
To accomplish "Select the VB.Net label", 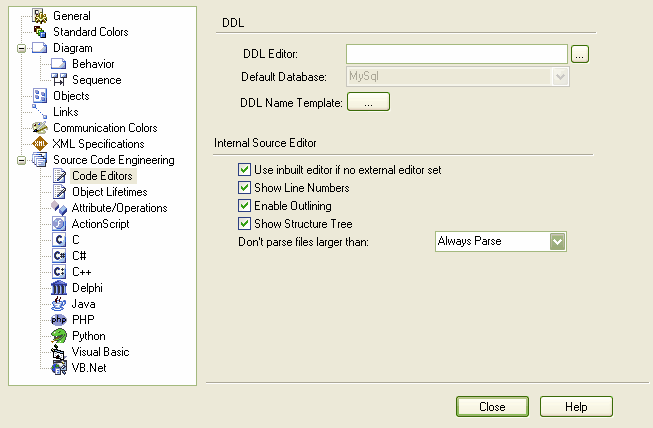I will 89,368.
